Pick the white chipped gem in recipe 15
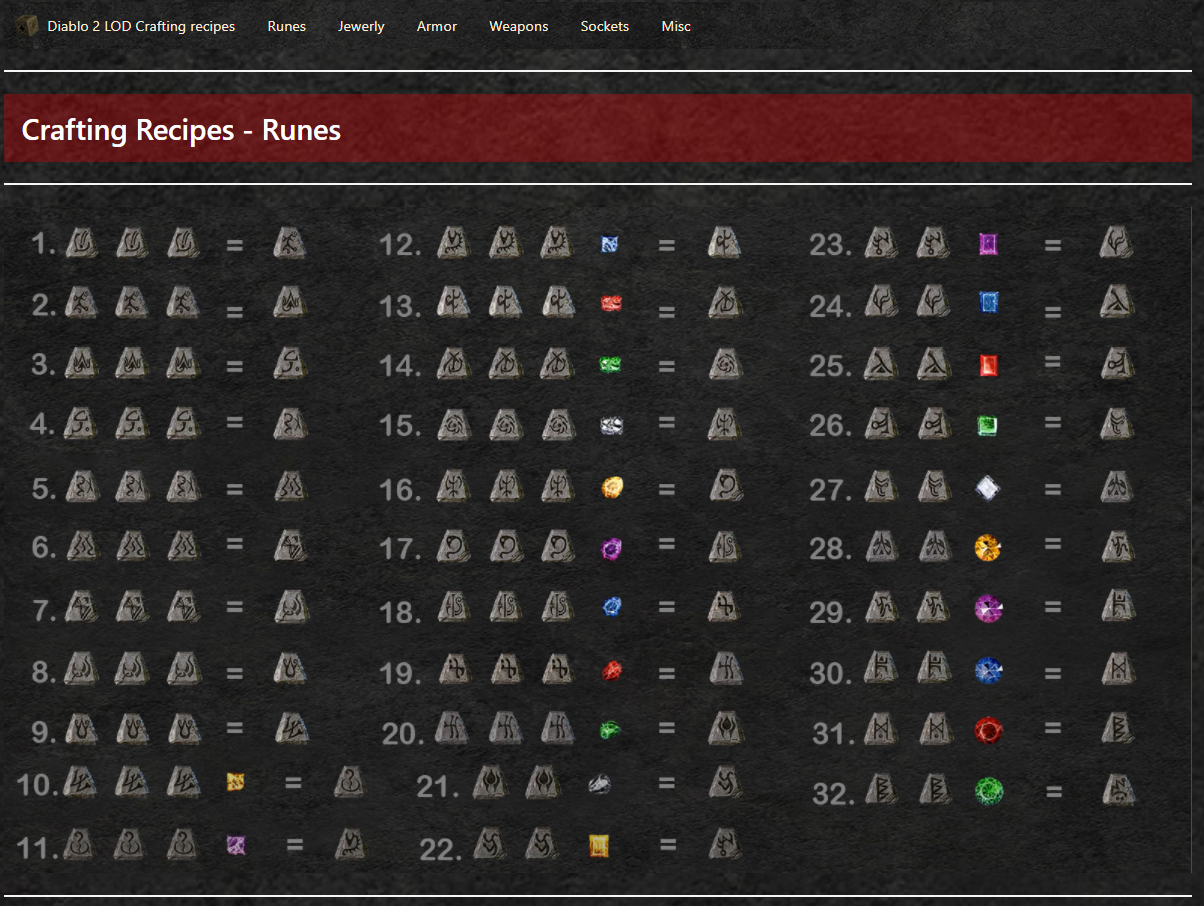This screenshot has height=906, width=1204. (611, 425)
